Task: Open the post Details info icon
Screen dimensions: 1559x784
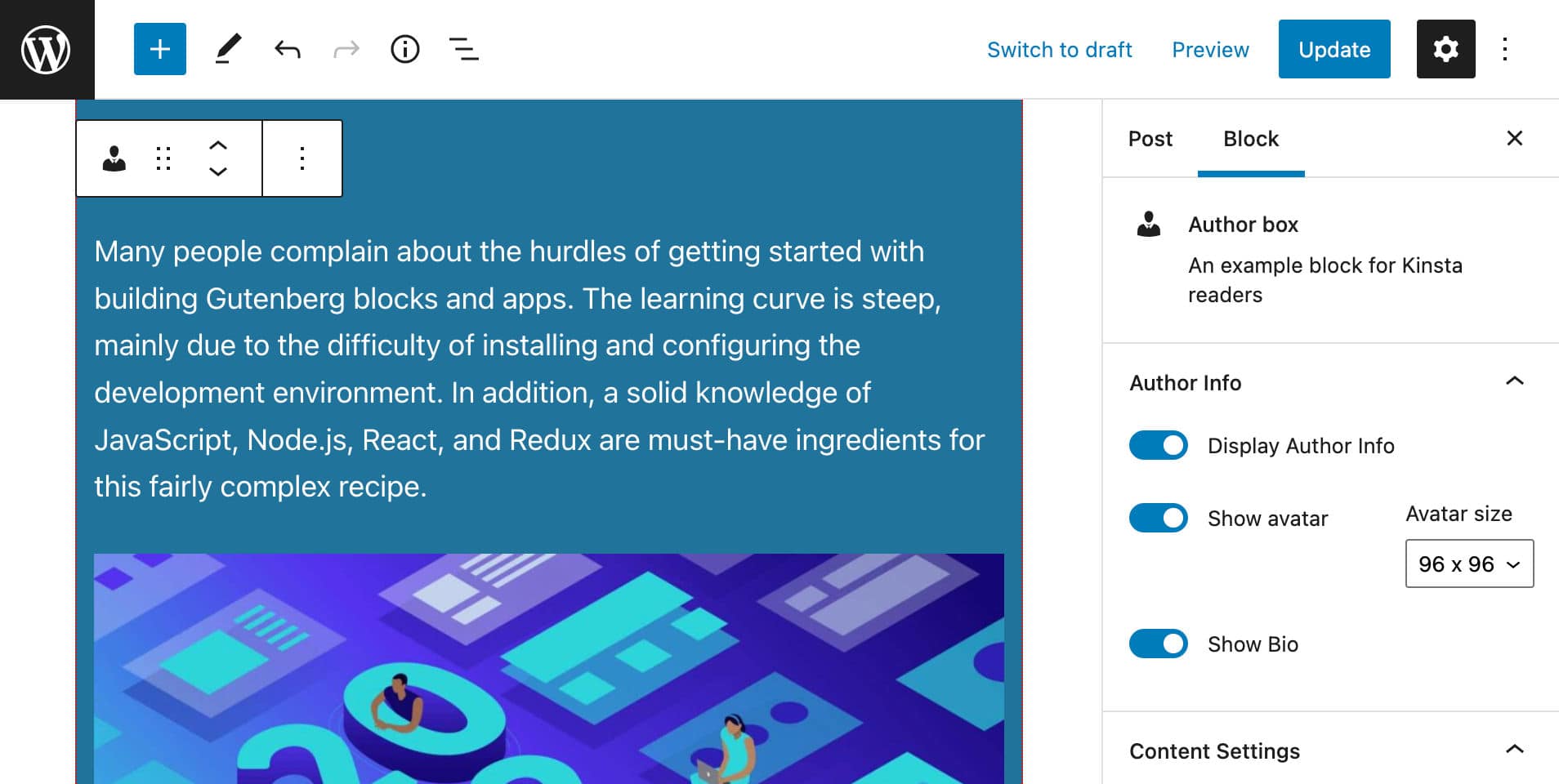Action: (404, 48)
